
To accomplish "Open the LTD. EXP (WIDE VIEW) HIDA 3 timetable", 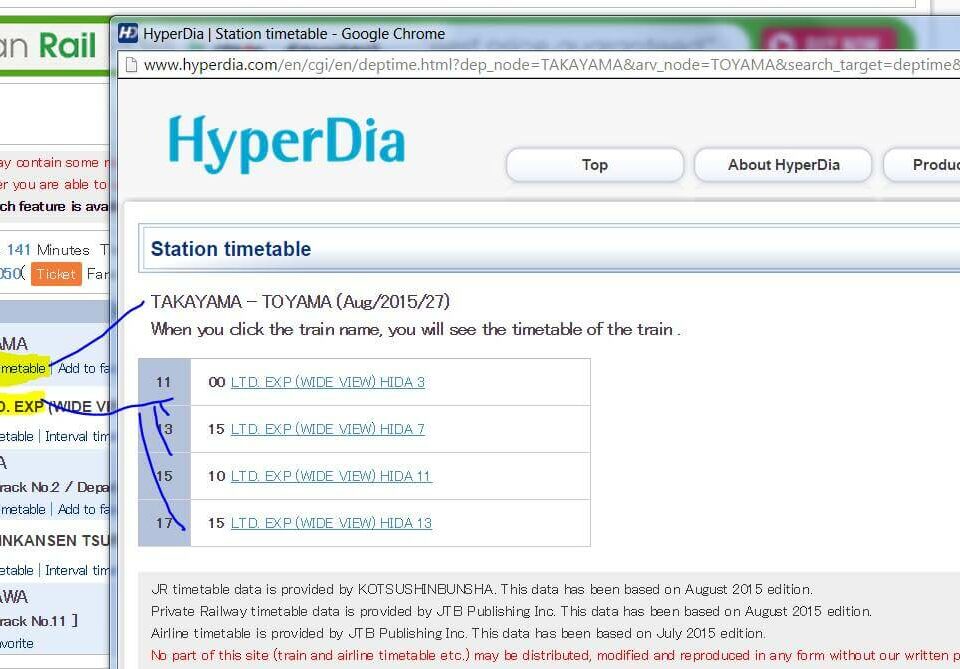I will point(327,382).
